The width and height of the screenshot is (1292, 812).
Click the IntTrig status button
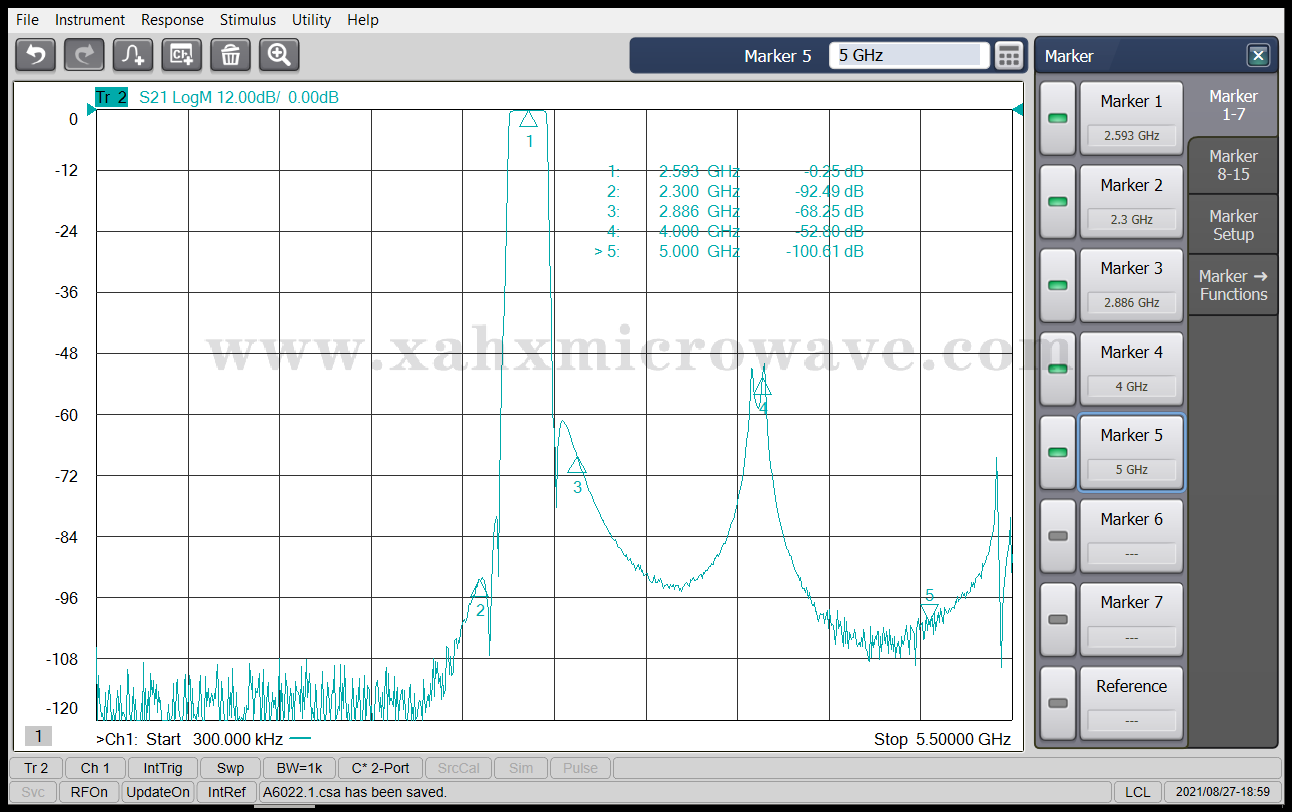(163, 768)
